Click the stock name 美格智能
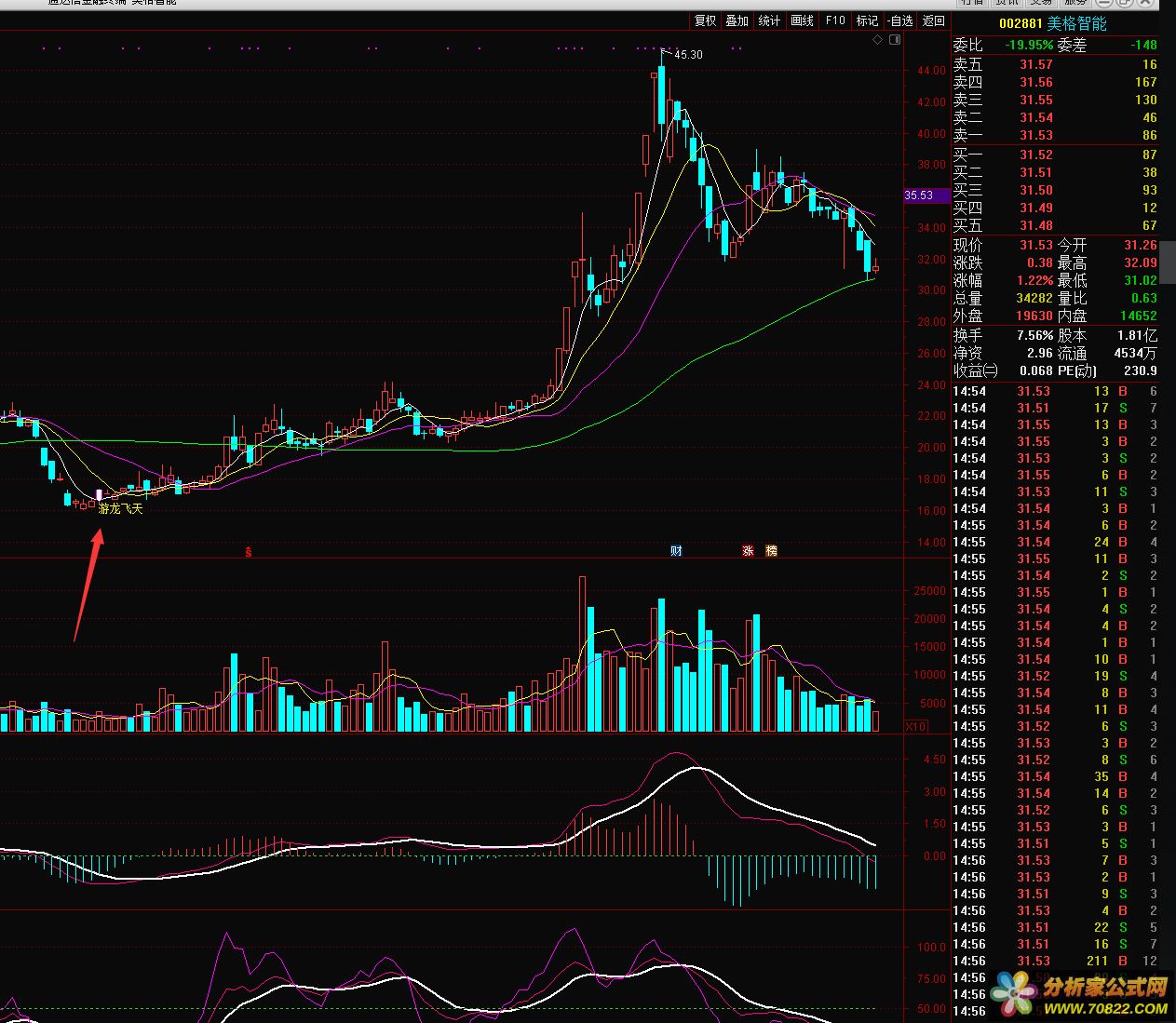The width and height of the screenshot is (1176, 1023). click(x=1077, y=24)
